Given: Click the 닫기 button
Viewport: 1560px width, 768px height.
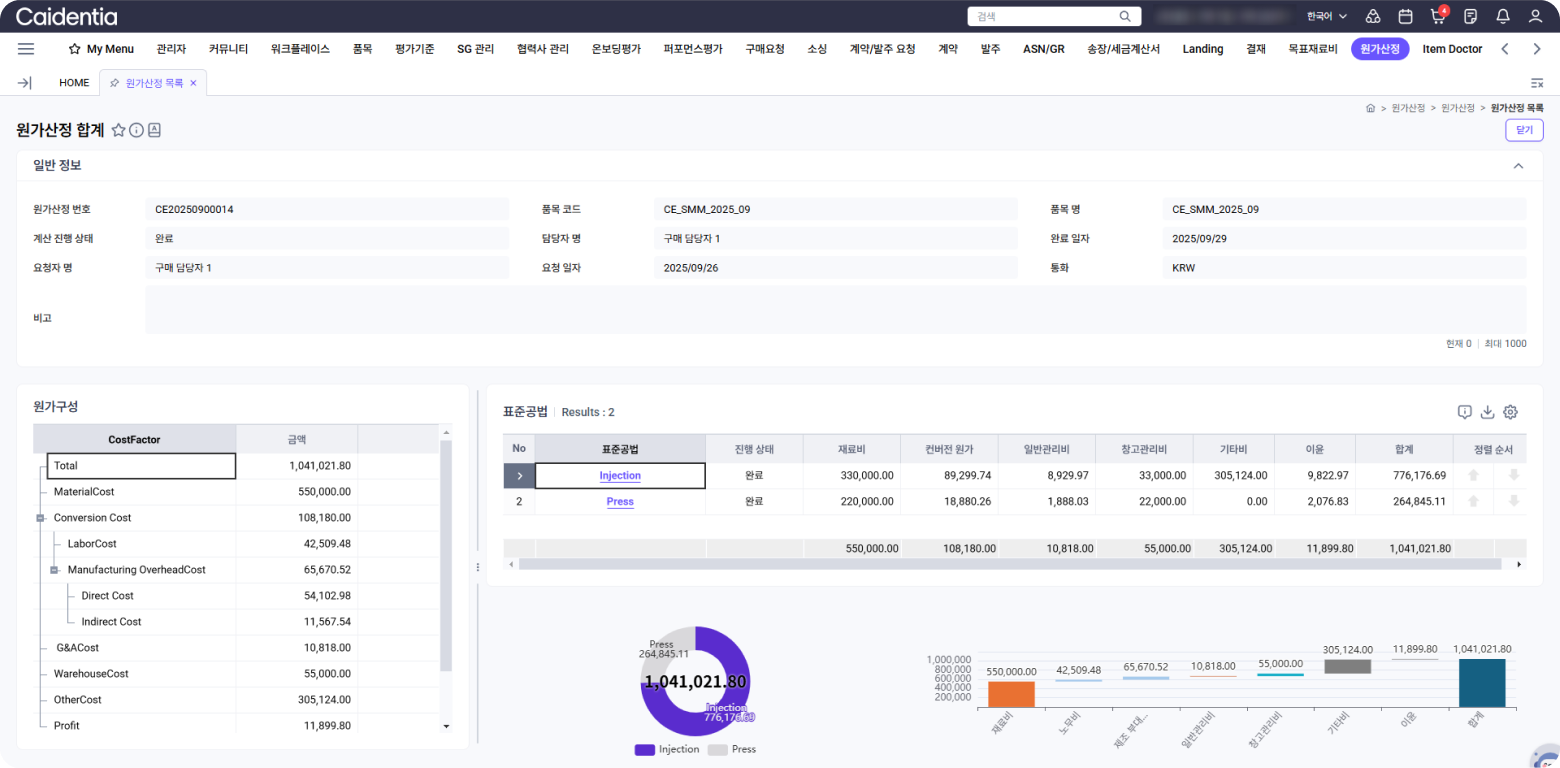Looking at the screenshot, I should click(1523, 130).
